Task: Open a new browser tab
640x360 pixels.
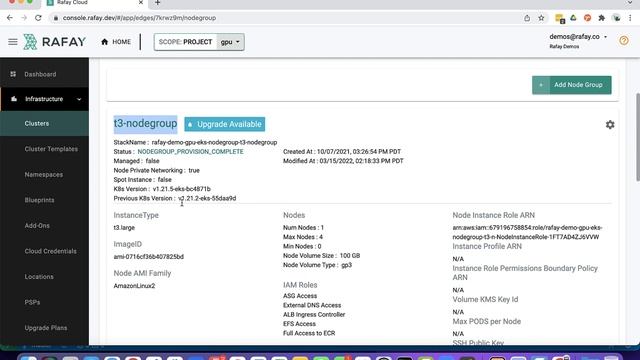Action: click(158, 3)
